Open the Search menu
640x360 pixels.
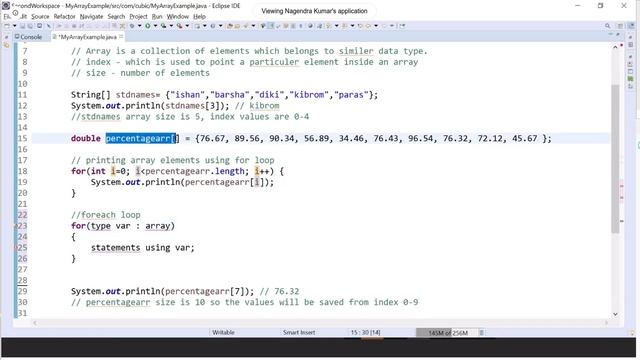click(x=116, y=16)
